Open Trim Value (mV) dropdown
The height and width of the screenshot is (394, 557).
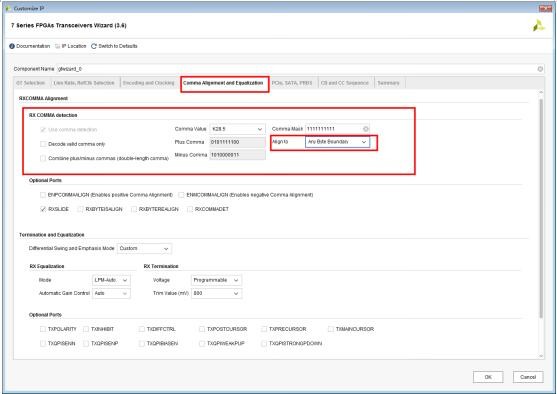coord(216,293)
